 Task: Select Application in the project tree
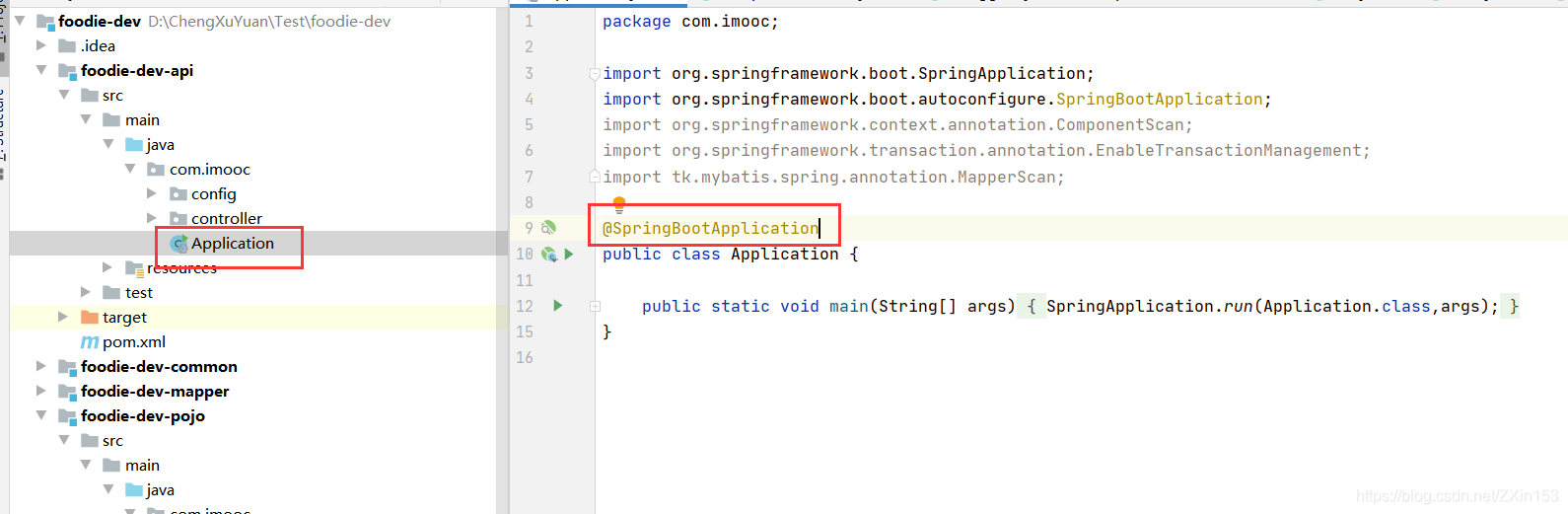(x=233, y=244)
